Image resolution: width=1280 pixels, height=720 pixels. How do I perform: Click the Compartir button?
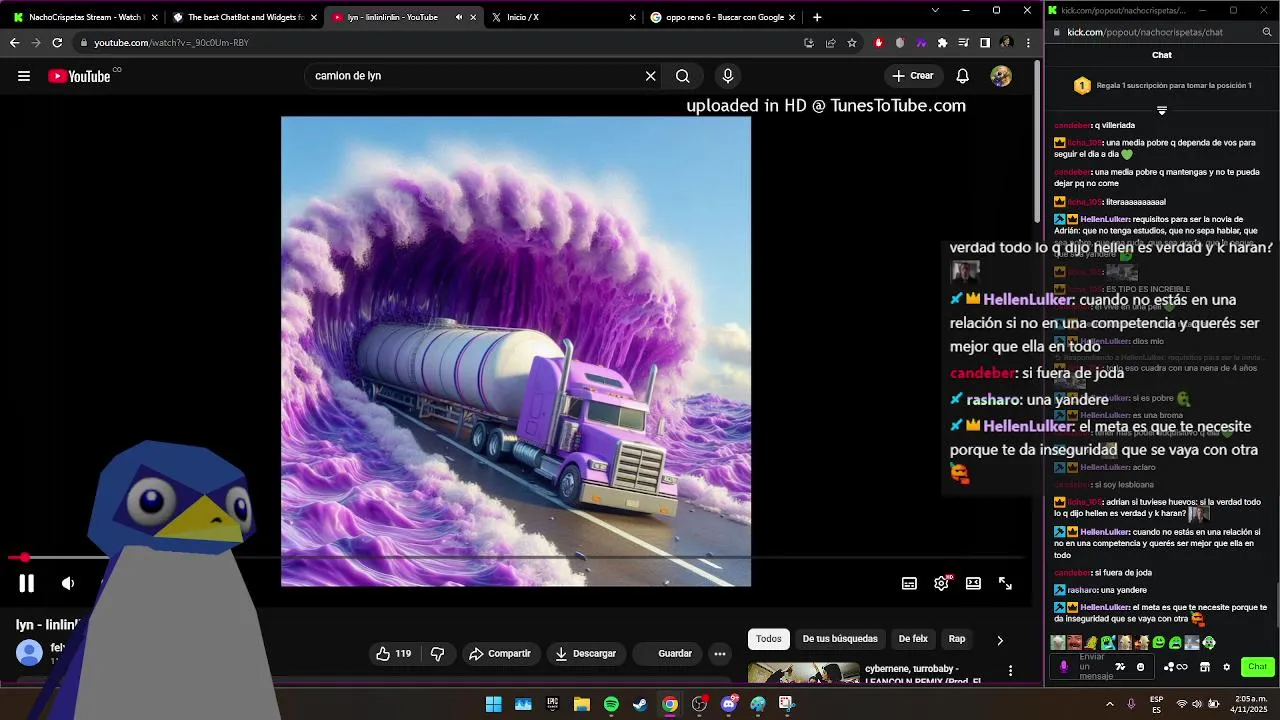pyautogui.click(x=500, y=654)
